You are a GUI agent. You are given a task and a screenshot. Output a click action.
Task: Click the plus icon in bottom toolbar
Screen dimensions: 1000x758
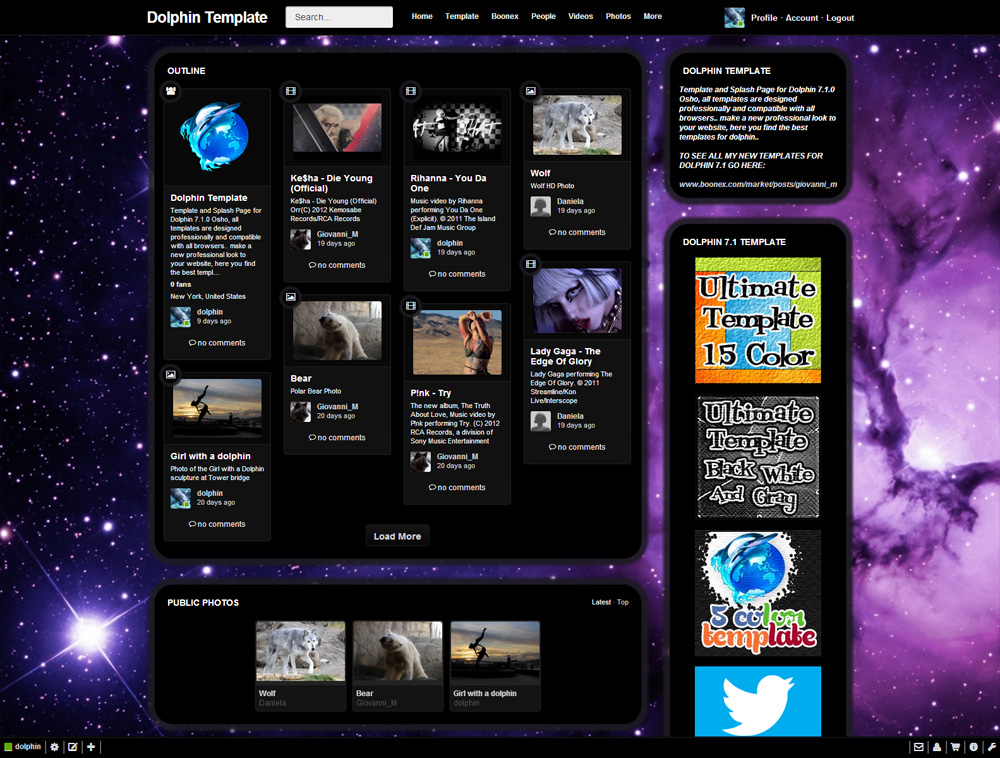click(91, 747)
